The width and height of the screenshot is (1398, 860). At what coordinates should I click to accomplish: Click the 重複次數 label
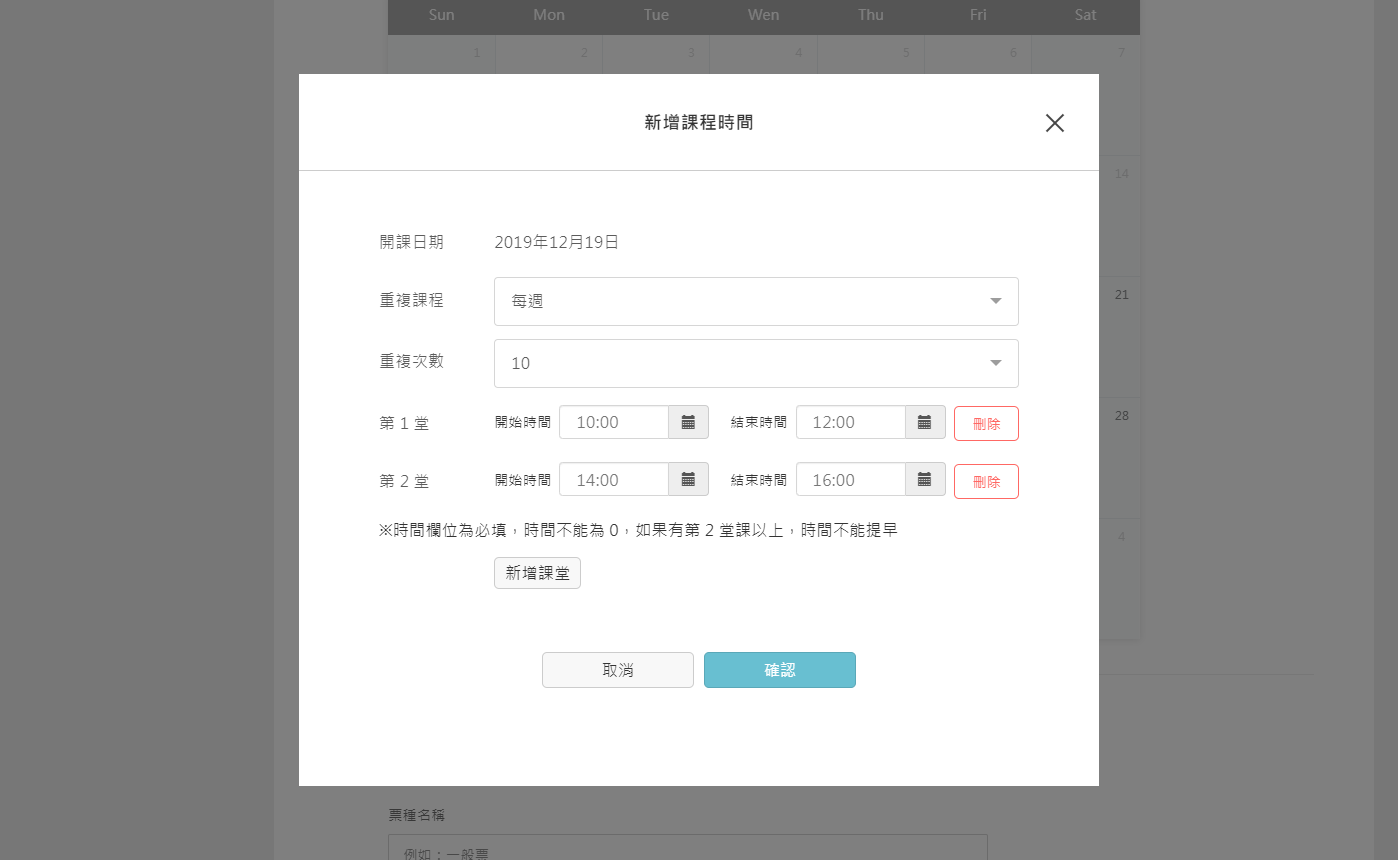(x=411, y=361)
